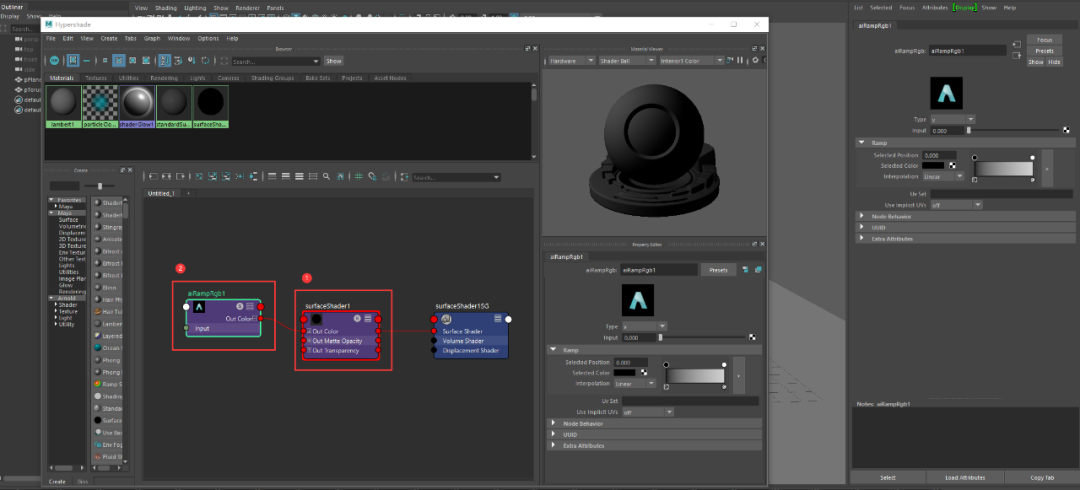Click the Input slider in the Attribute Editor
Image resolution: width=1080 pixels, height=490 pixels.
[1013, 130]
